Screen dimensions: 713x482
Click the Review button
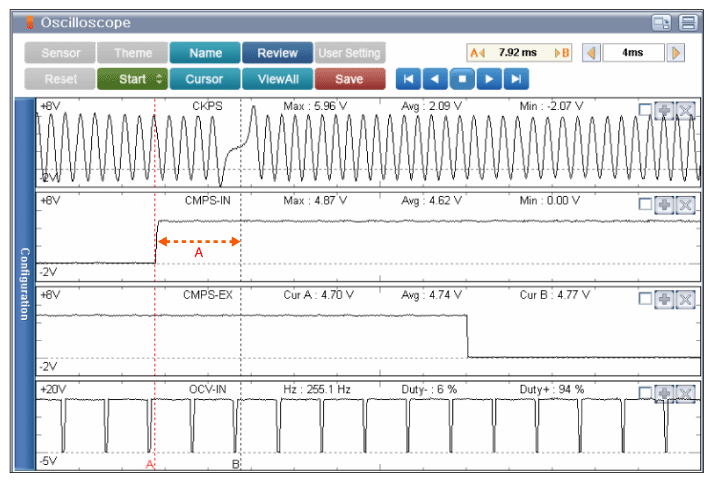coord(277,53)
